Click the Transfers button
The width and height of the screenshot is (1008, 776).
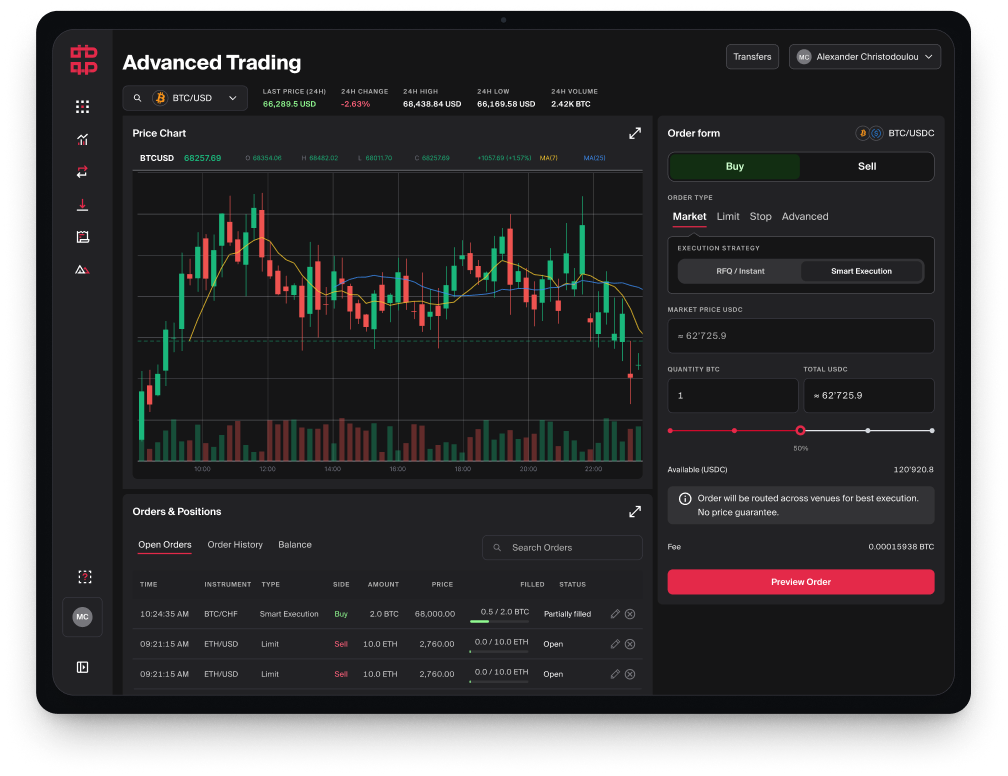[752, 57]
